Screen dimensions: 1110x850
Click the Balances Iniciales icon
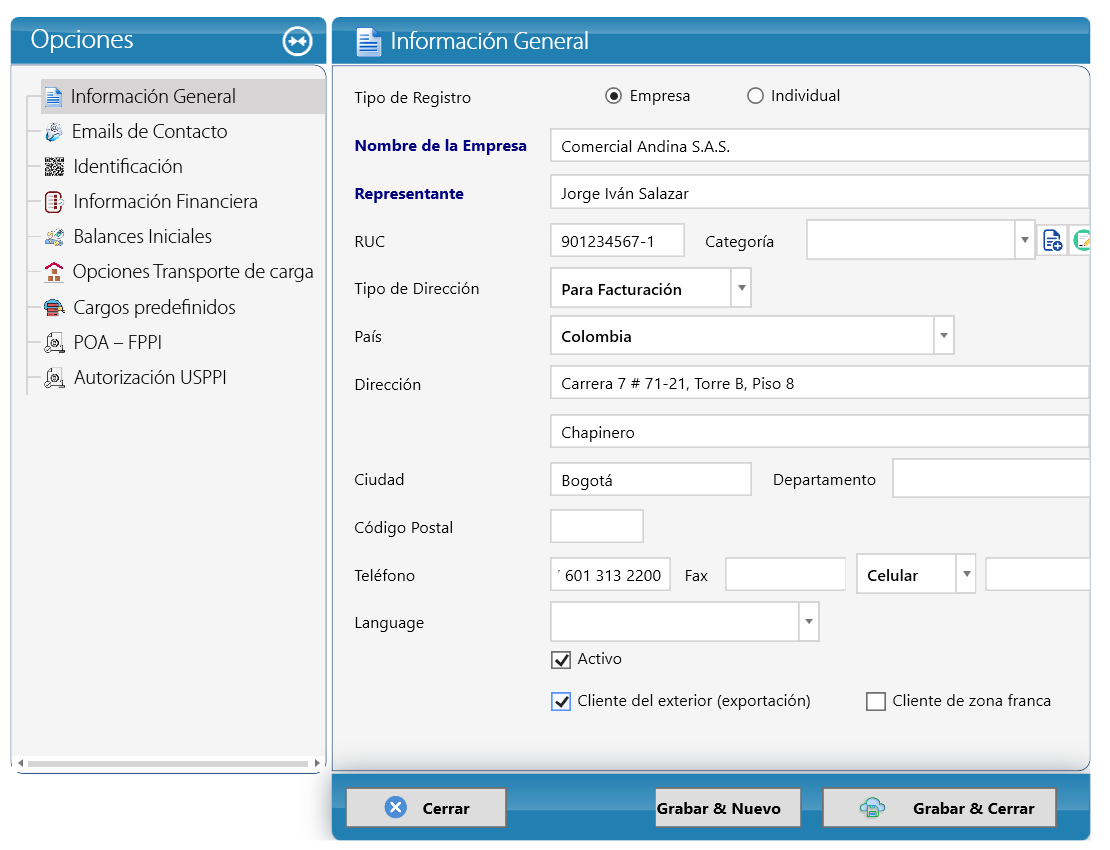(54, 236)
